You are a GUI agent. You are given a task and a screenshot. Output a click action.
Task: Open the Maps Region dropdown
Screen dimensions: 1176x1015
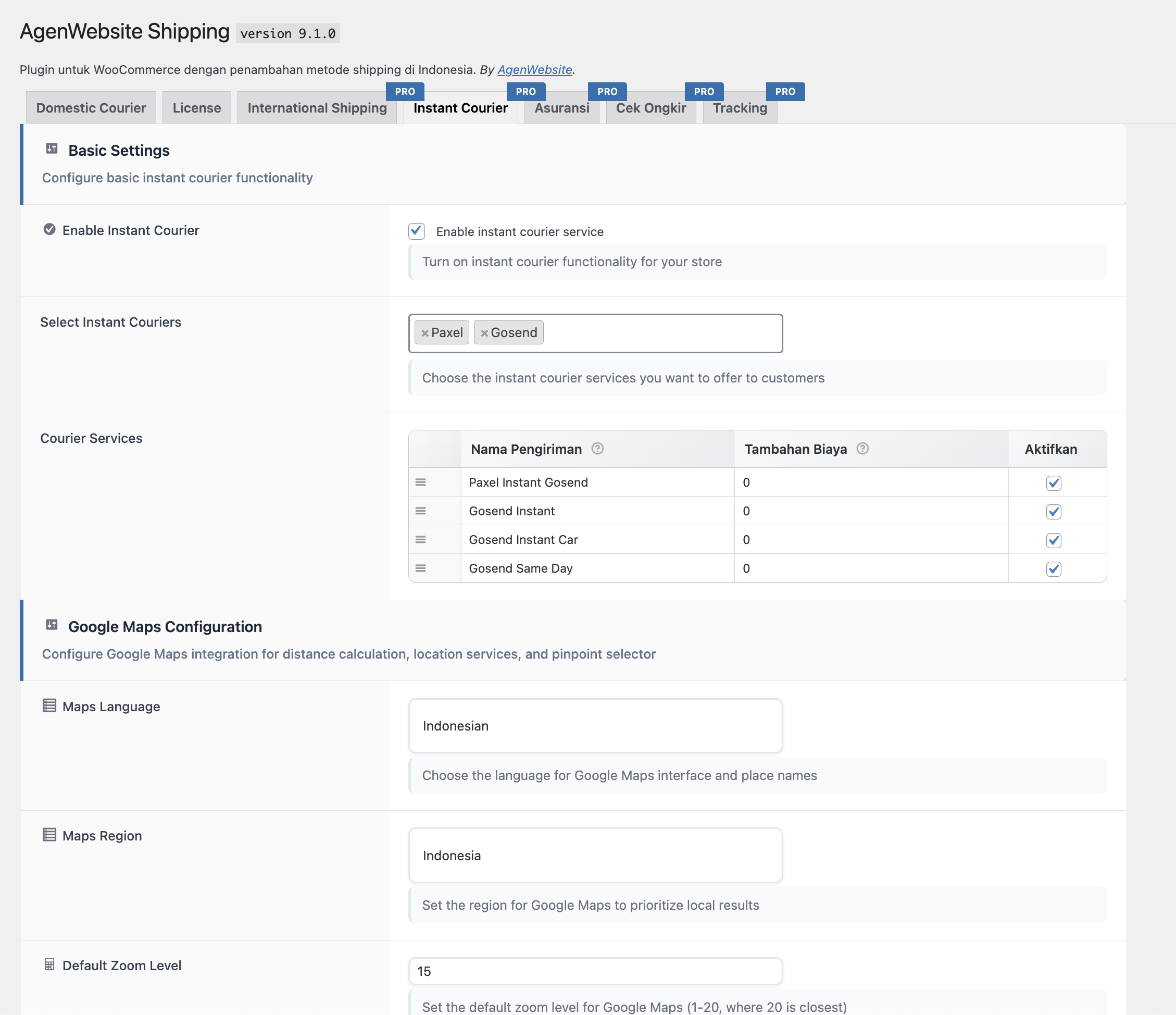(595, 856)
